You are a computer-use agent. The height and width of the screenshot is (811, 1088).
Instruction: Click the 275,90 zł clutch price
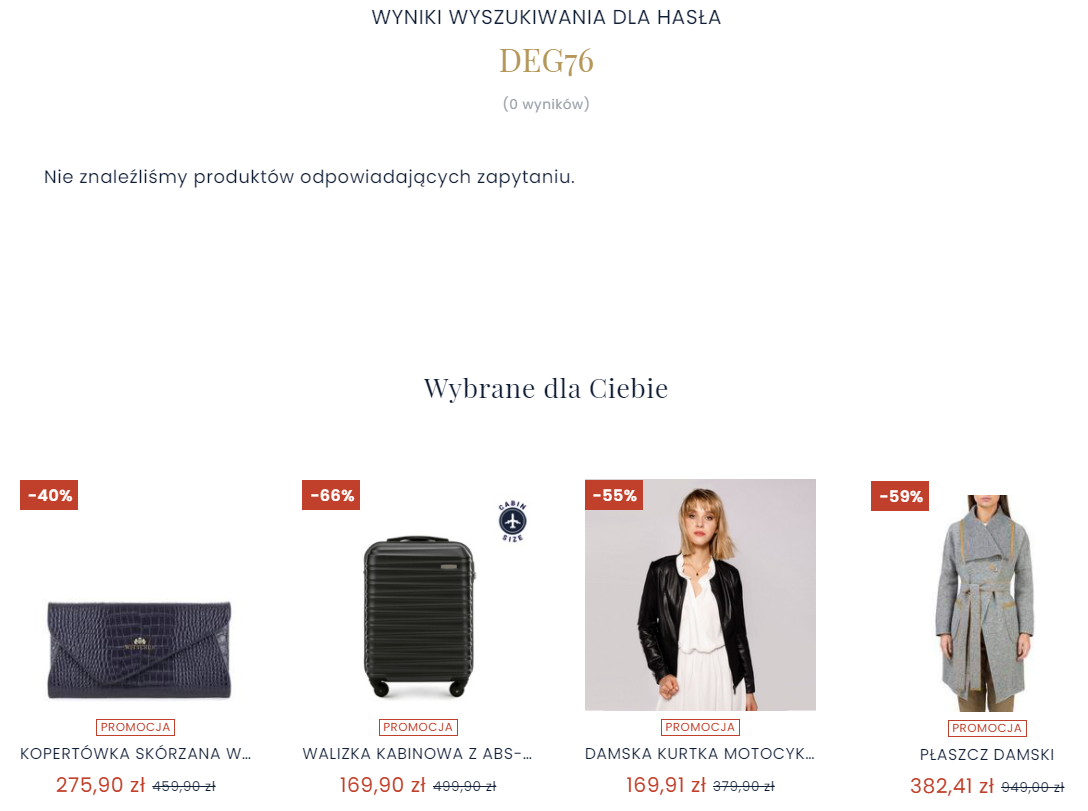101,785
